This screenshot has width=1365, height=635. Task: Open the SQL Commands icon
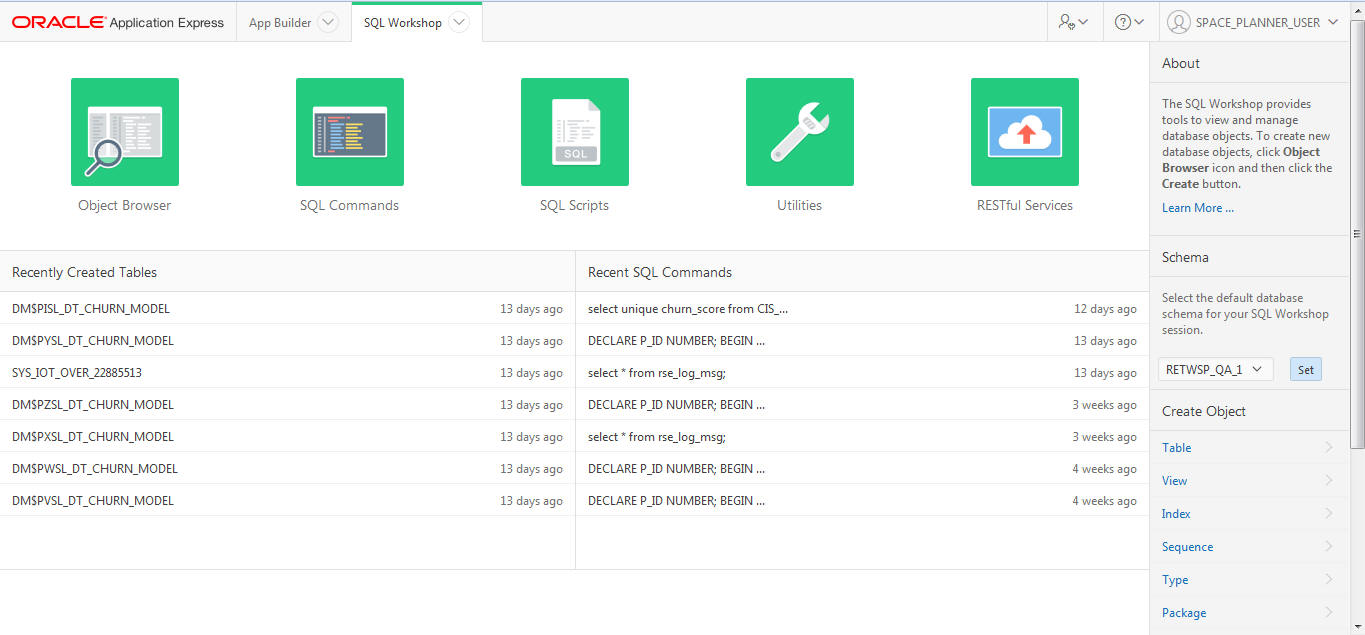click(x=350, y=132)
